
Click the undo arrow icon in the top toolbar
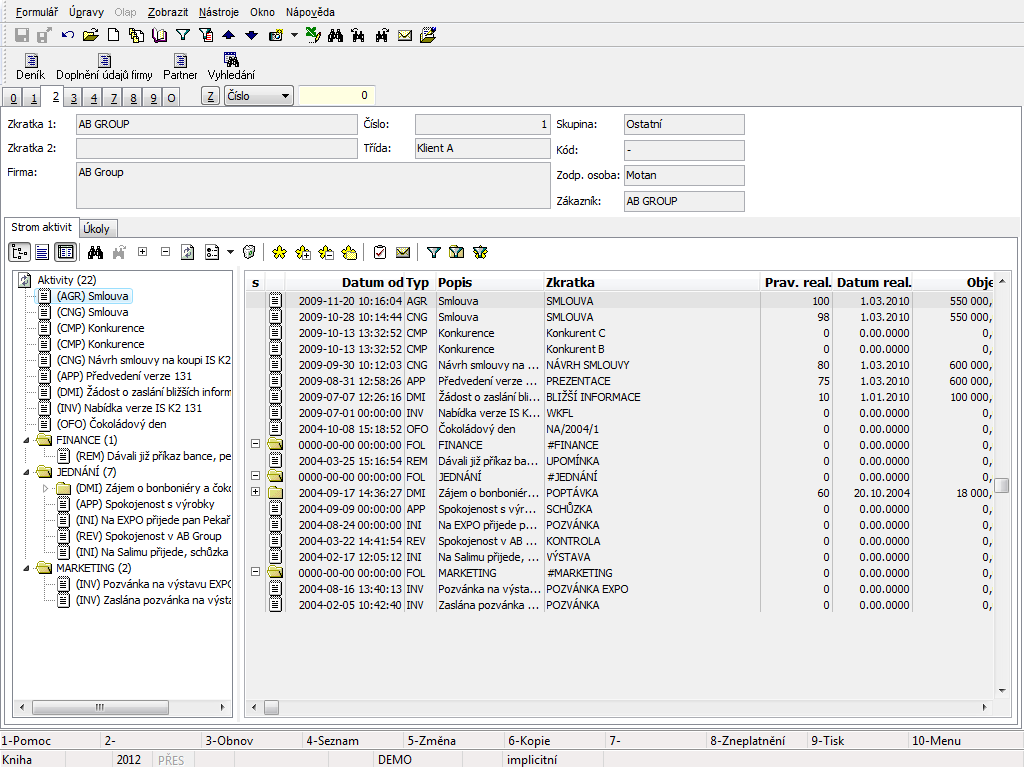click(68, 35)
